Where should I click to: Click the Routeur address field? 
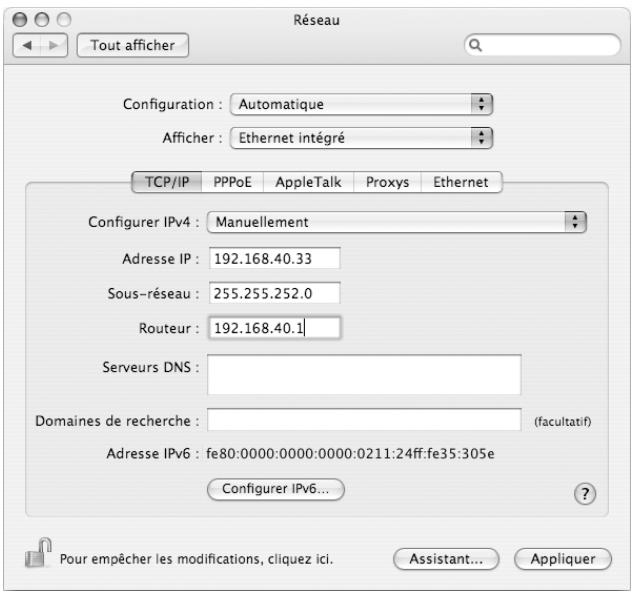[x=275, y=328]
